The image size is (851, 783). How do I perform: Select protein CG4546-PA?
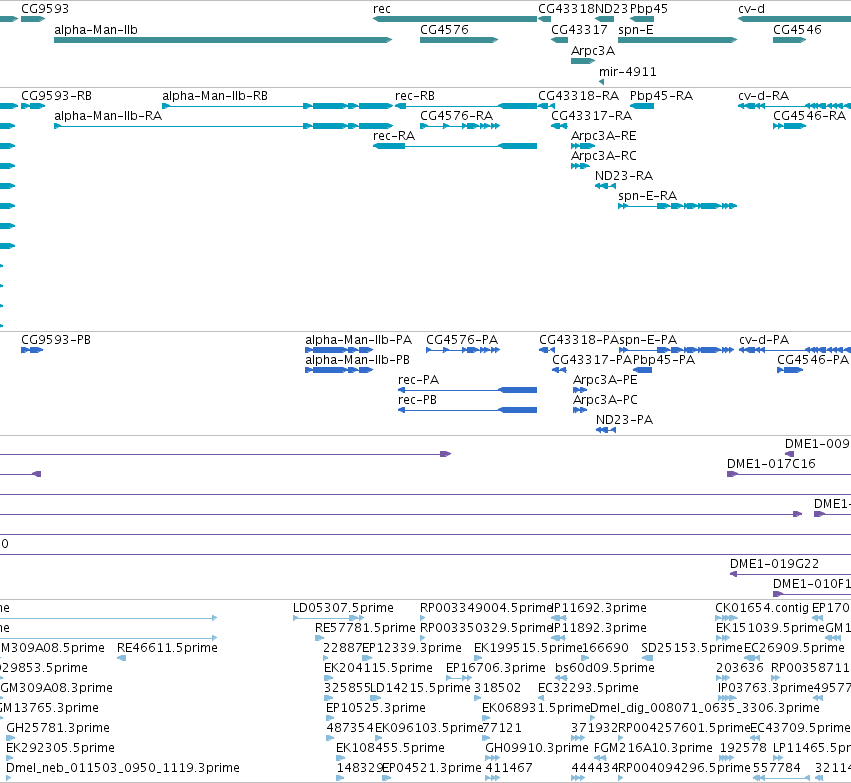tap(813, 360)
